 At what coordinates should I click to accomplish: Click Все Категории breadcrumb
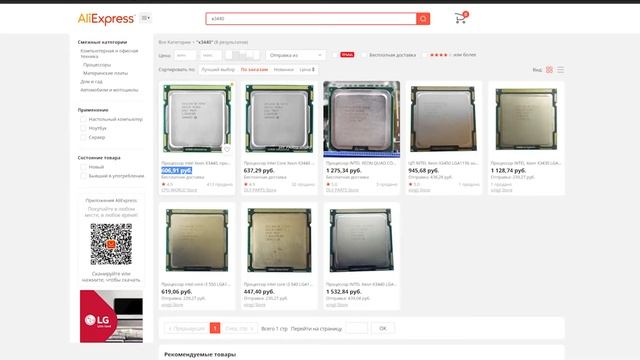pyautogui.click(x=174, y=42)
